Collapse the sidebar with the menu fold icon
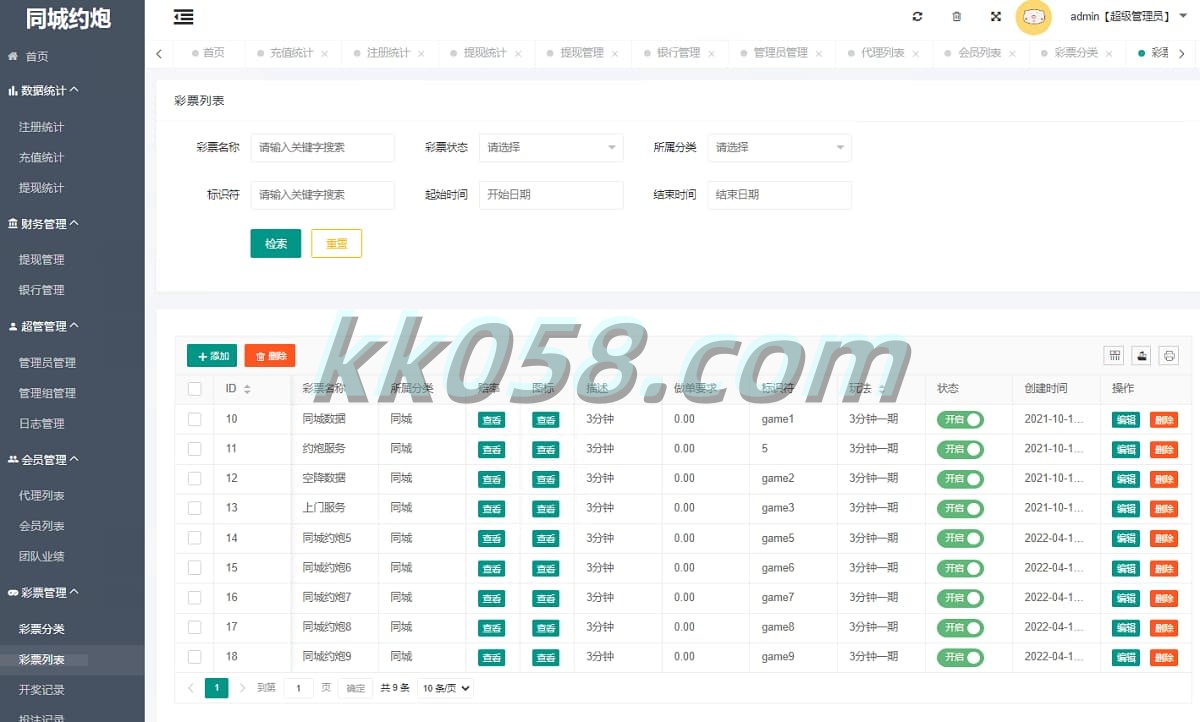Viewport: 1200px width, 722px height. coord(183,17)
